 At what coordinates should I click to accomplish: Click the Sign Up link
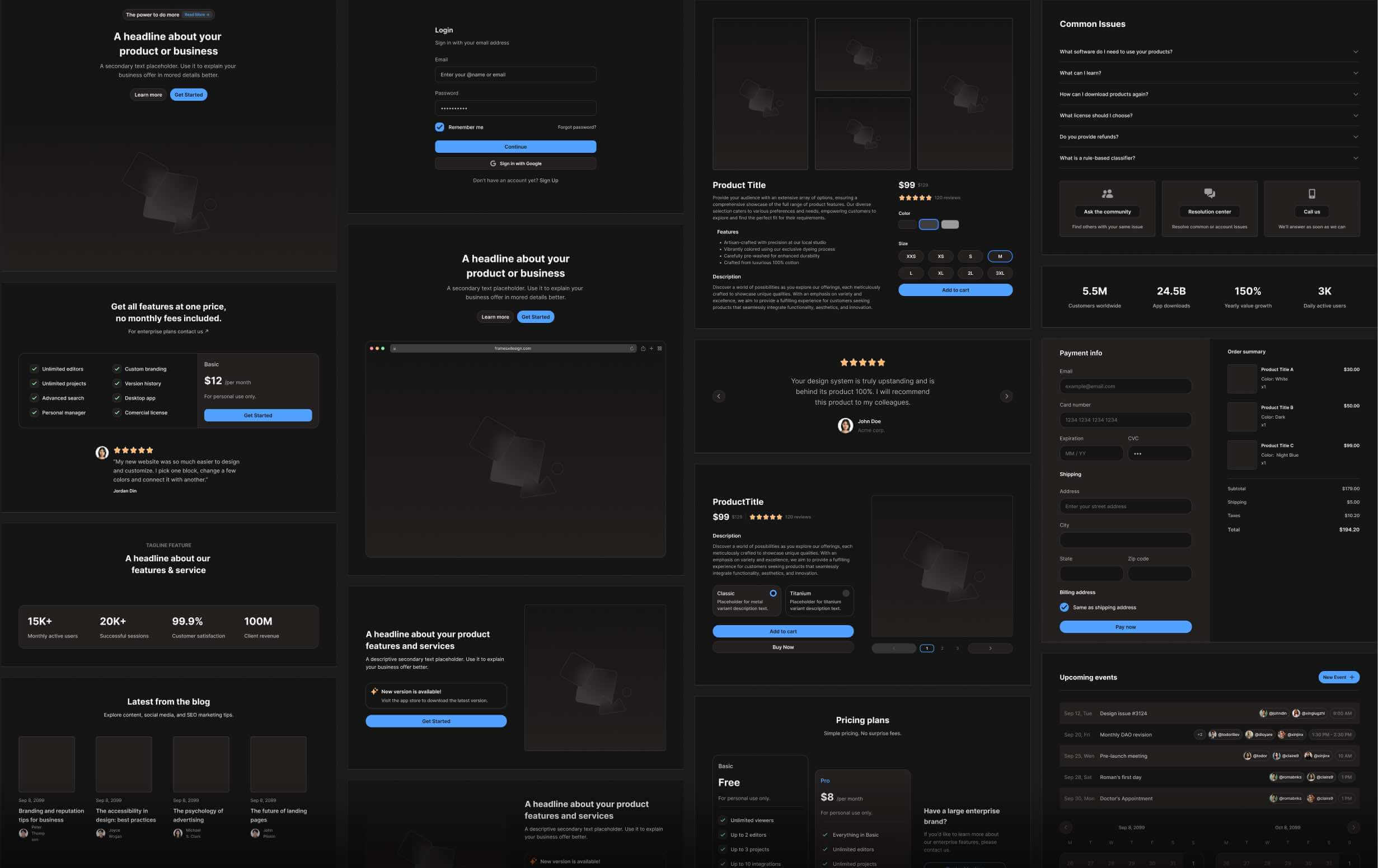coord(549,180)
